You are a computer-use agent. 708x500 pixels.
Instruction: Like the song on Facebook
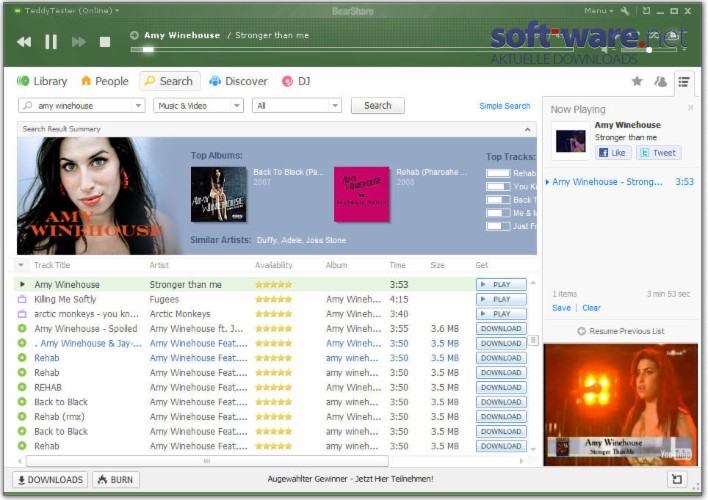pos(613,153)
